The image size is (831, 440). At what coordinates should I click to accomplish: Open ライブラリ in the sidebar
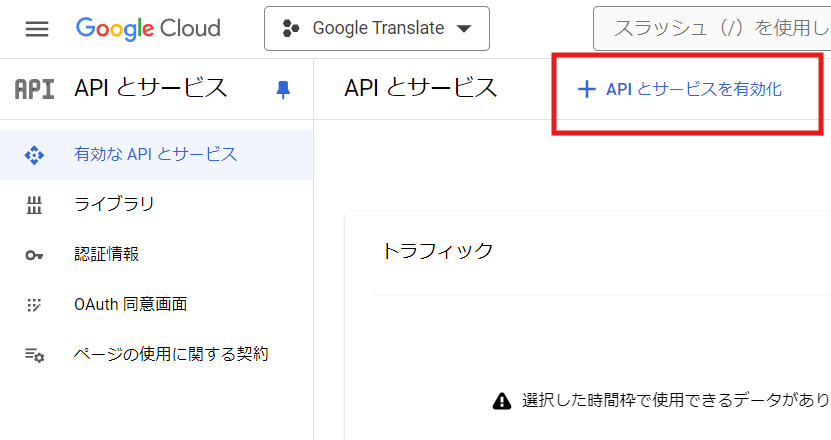[x=114, y=205]
